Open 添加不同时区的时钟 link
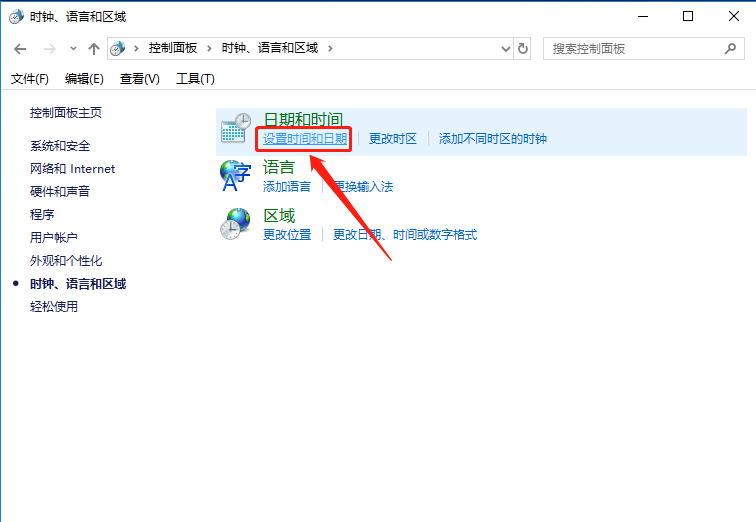The height and width of the screenshot is (522, 756). [492, 139]
